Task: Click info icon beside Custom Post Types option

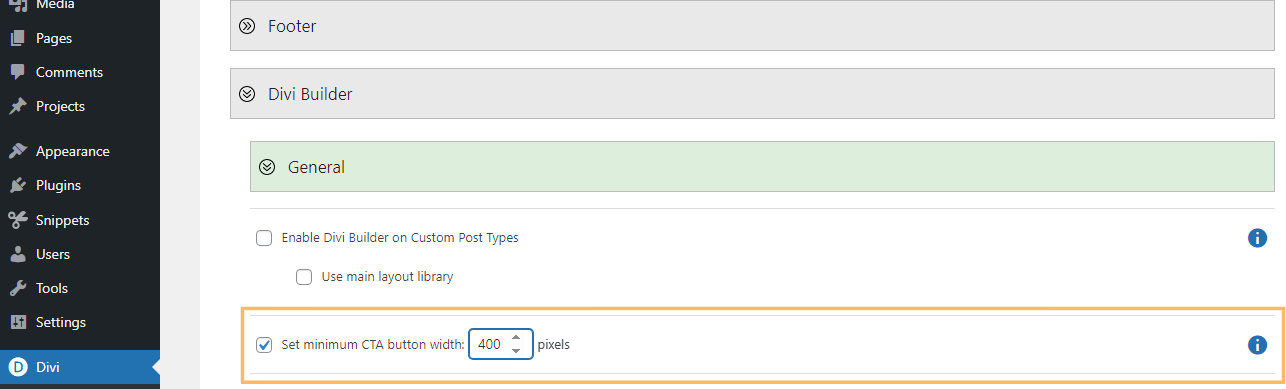Action: click(x=1257, y=238)
